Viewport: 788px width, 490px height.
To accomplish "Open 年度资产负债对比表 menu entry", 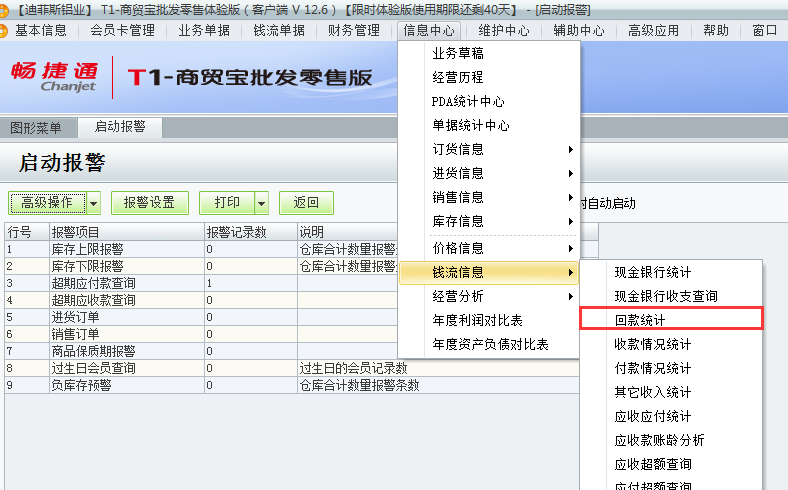I will click(x=488, y=344).
